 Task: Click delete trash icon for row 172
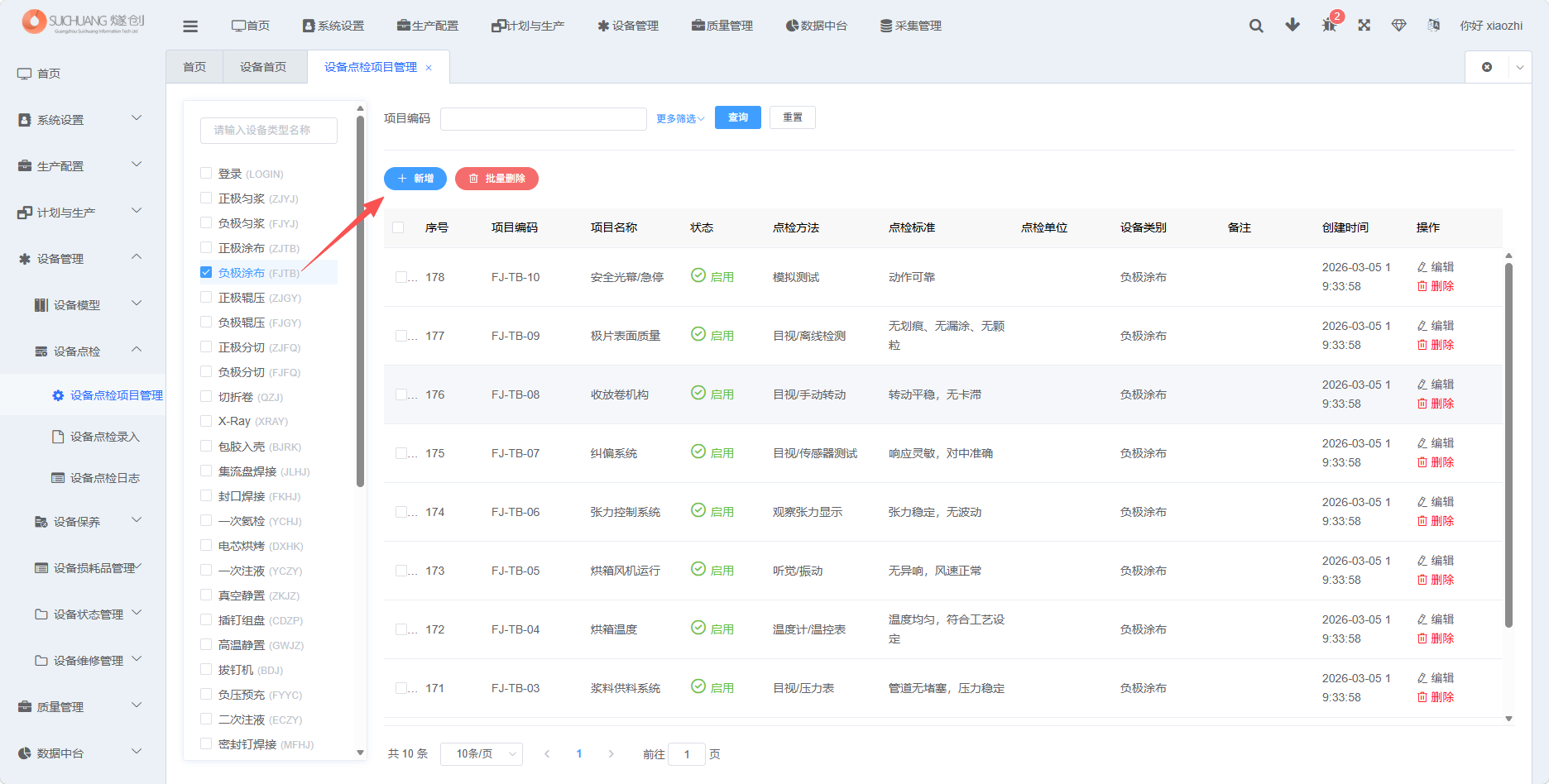pos(1422,638)
